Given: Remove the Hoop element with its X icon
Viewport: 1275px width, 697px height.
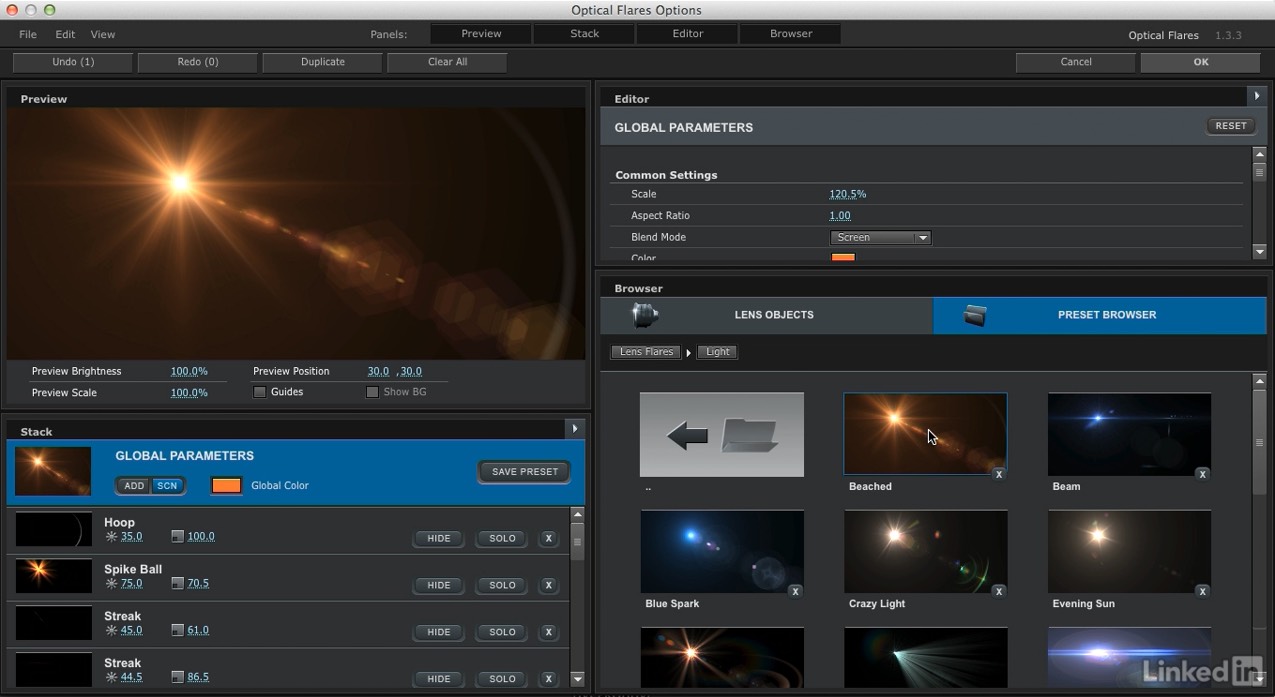Looking at the screenshot, I should (548, 538).
